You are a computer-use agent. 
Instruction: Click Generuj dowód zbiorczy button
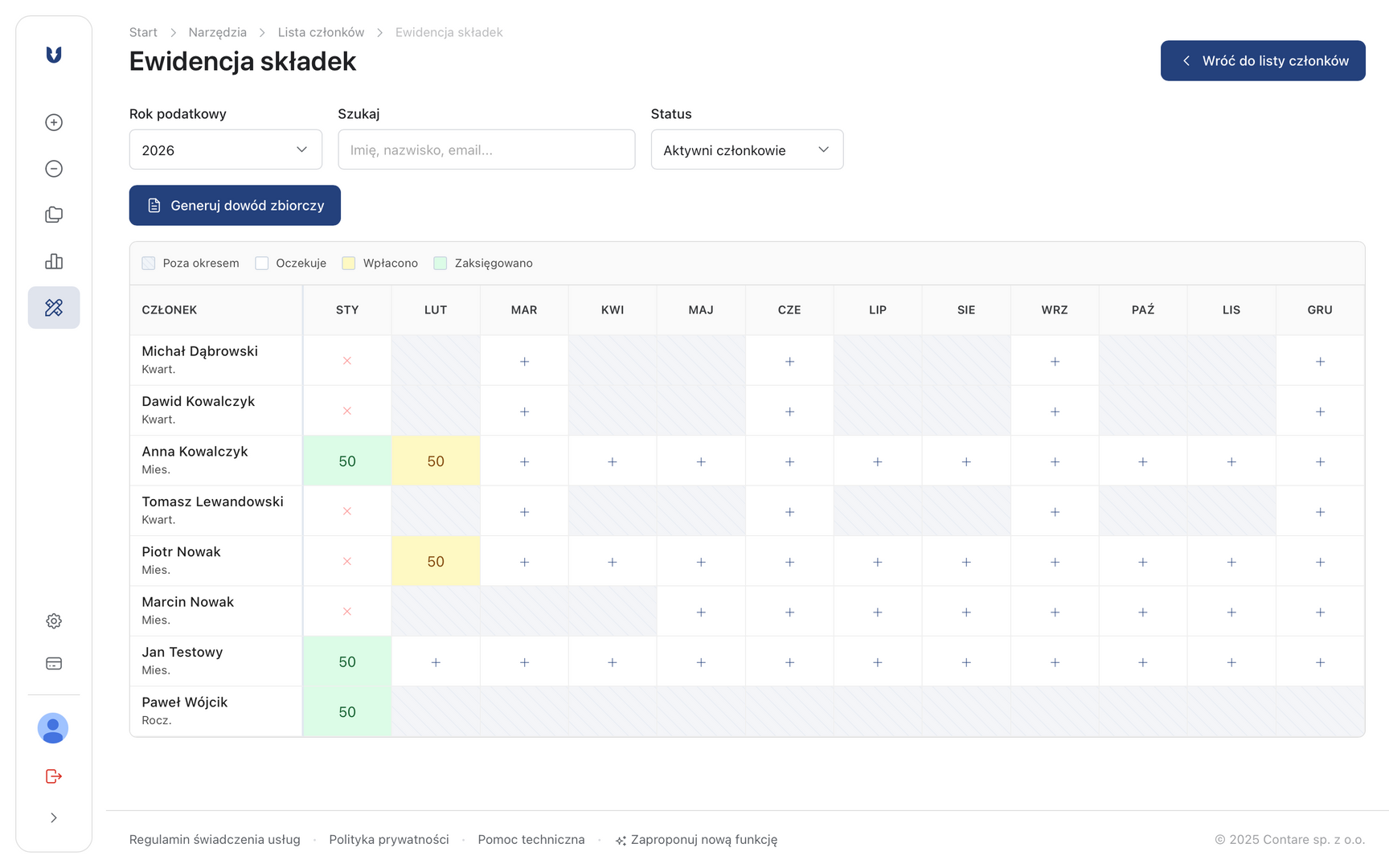point(235,206)
